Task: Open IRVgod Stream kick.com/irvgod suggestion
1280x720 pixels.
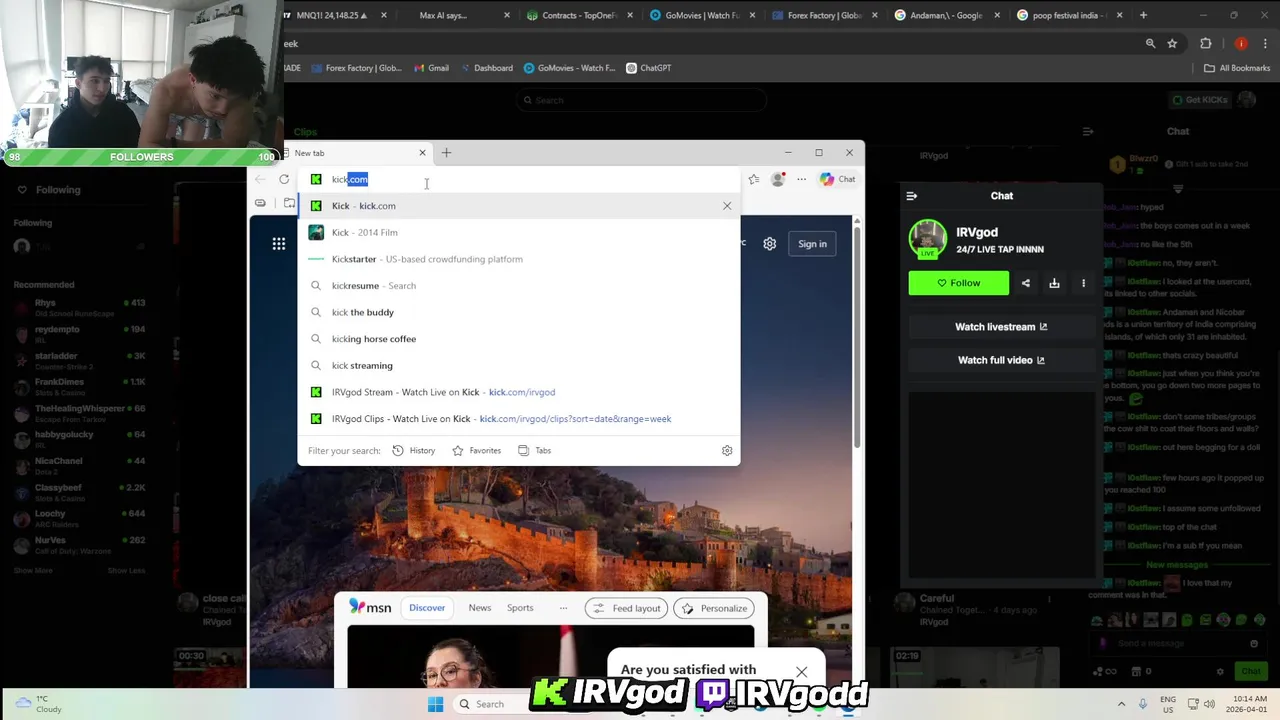Action: click(519, 392)
